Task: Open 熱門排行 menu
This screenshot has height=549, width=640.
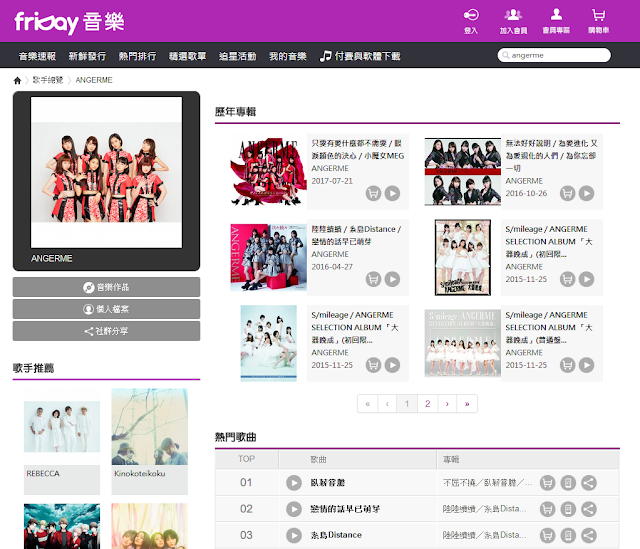Action: coord(138,56)
